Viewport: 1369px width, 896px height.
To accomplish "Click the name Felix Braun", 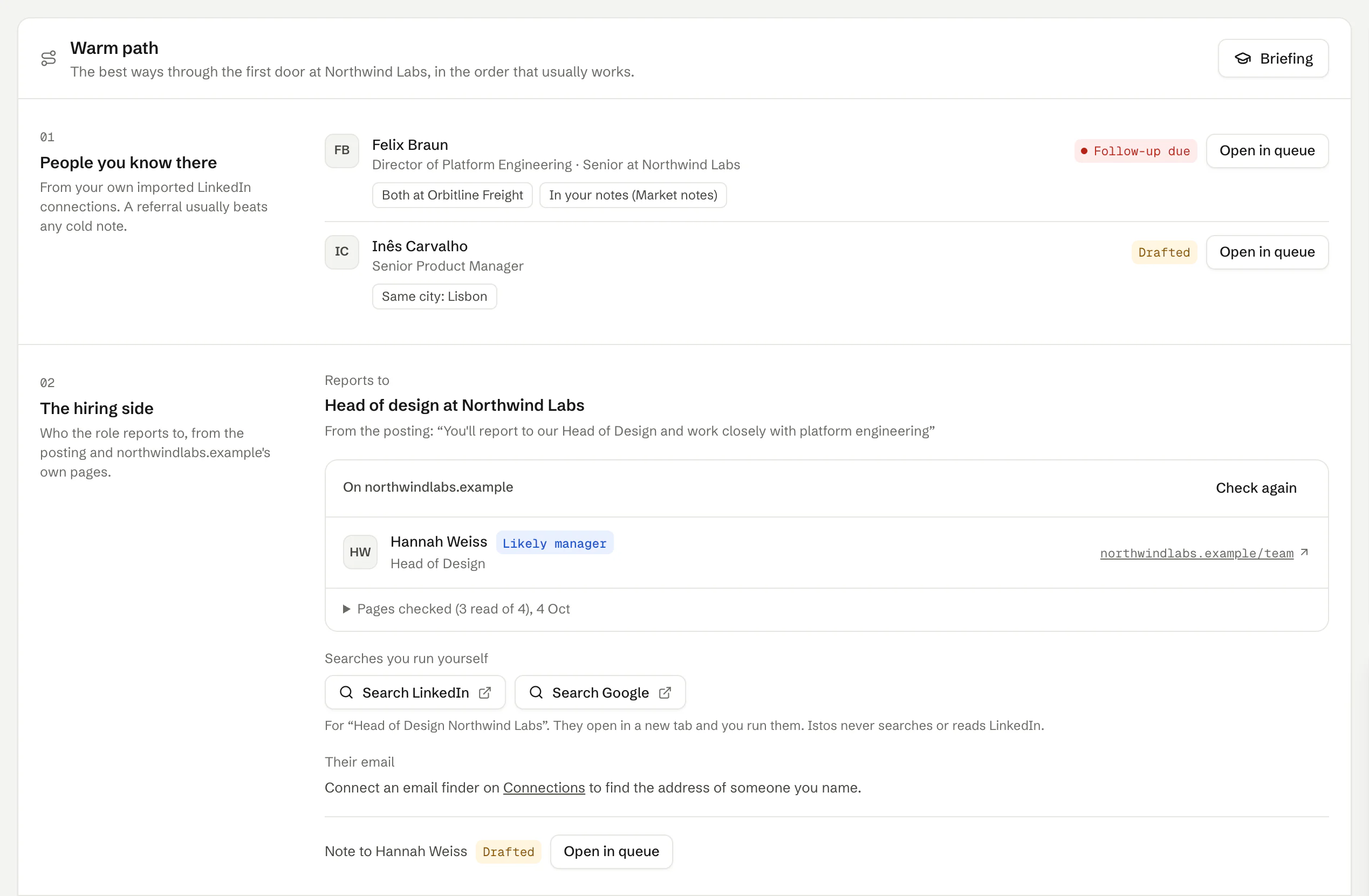I will 409,144.
